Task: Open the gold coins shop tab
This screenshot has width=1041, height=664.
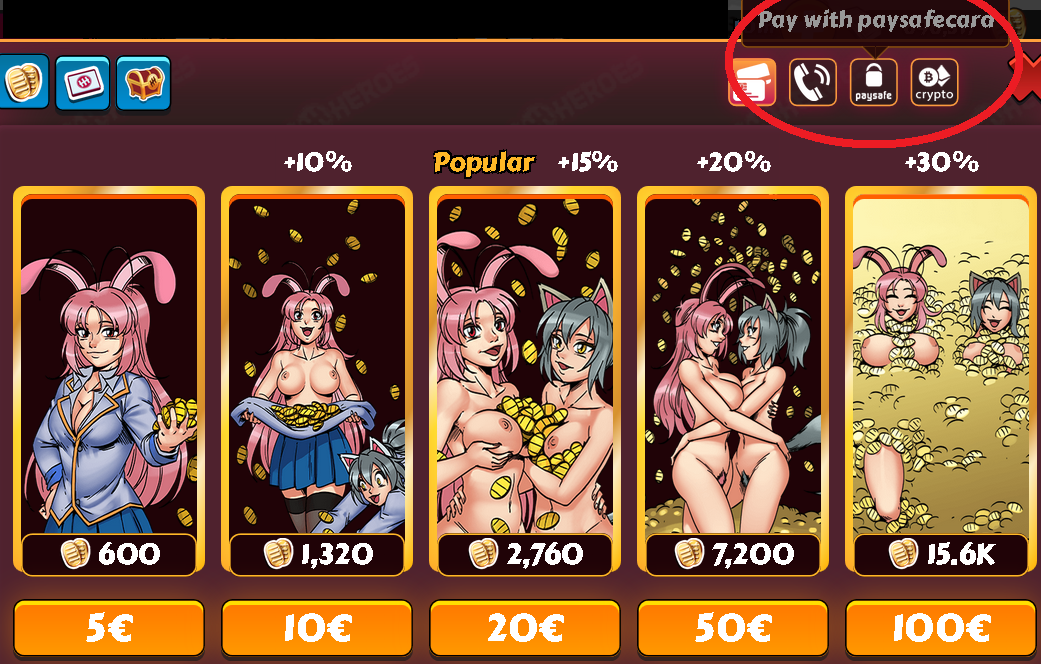Action: click(24, 82)
